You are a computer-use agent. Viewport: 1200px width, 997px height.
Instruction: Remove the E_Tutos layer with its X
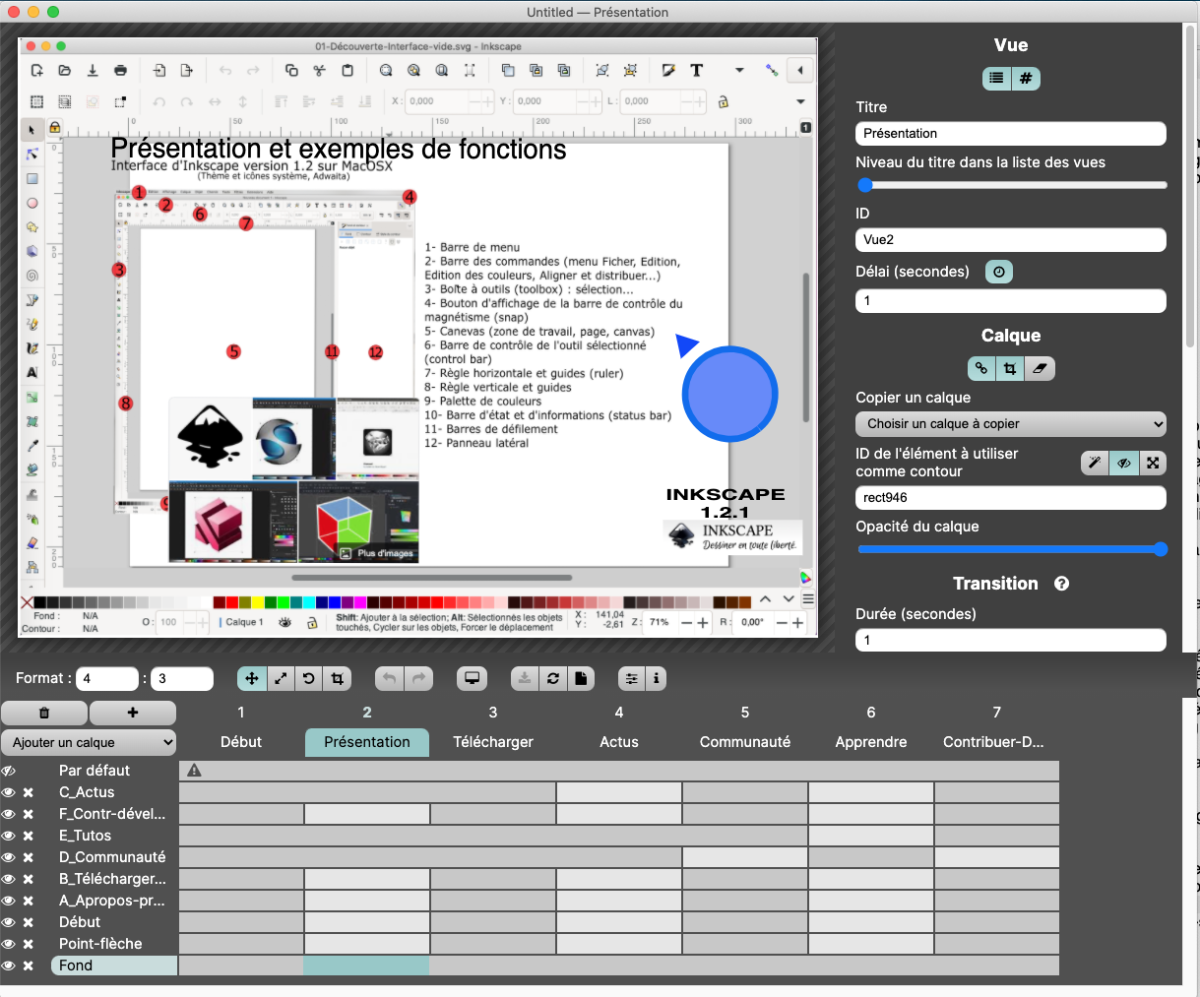[x=29, y=836]
